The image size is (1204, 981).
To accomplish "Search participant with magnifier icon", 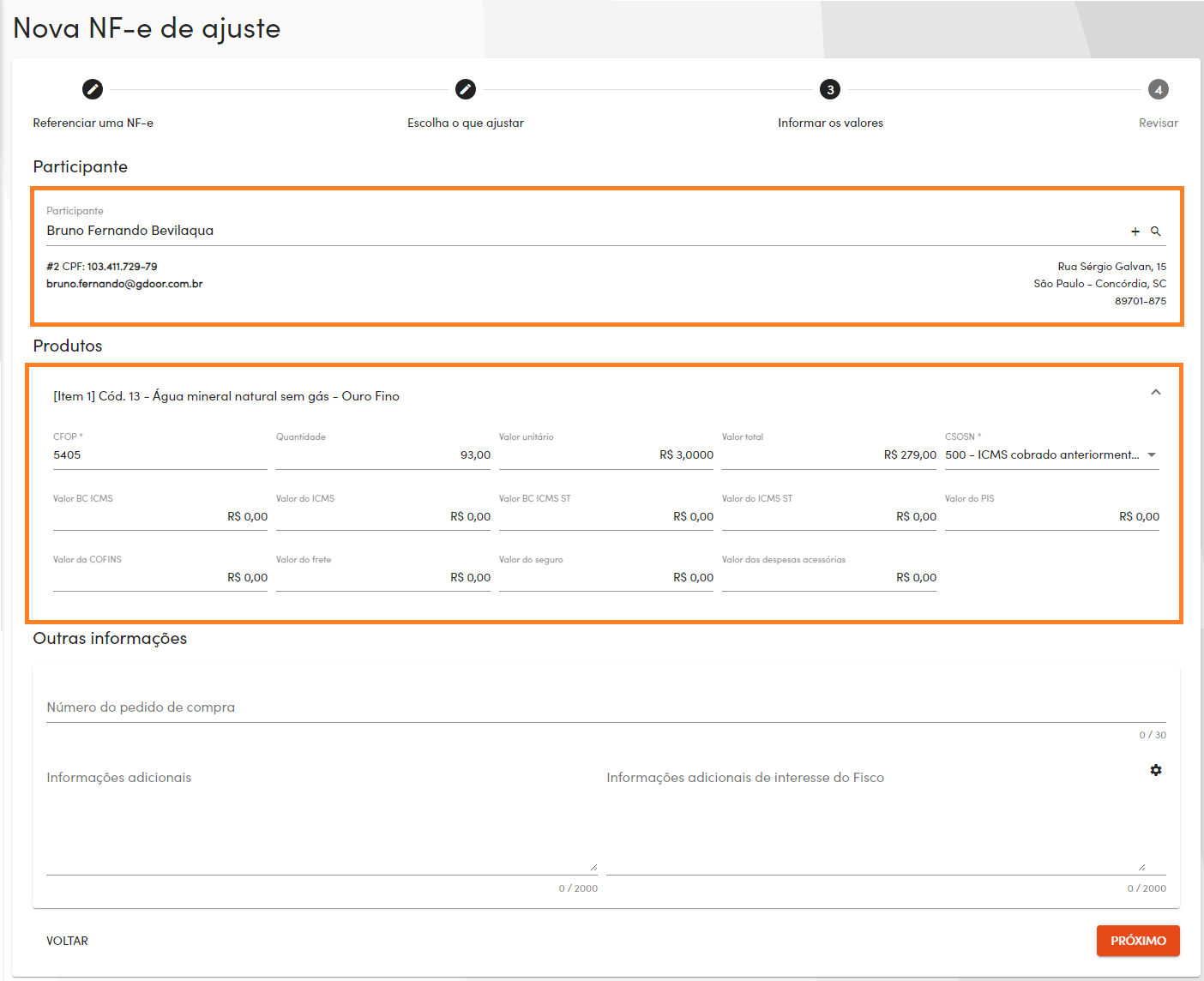I will click(x=1156, y=232).
